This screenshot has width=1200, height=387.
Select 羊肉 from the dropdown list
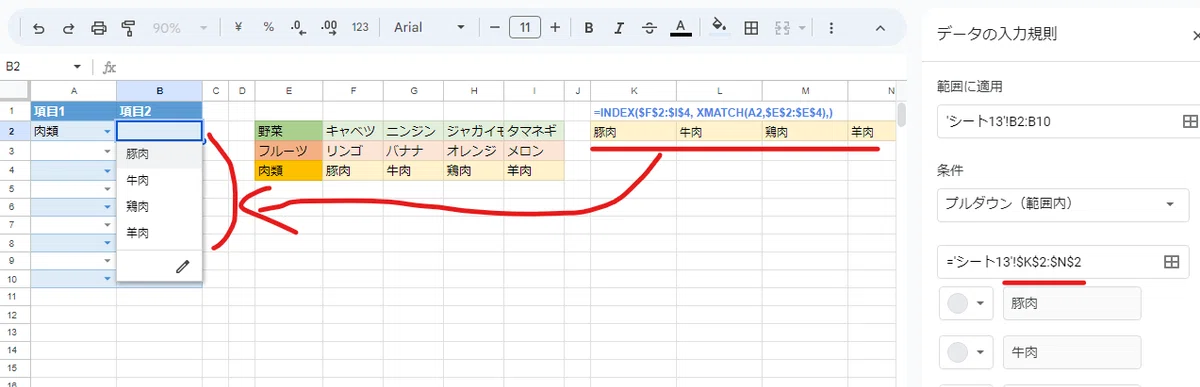(159, 233)
